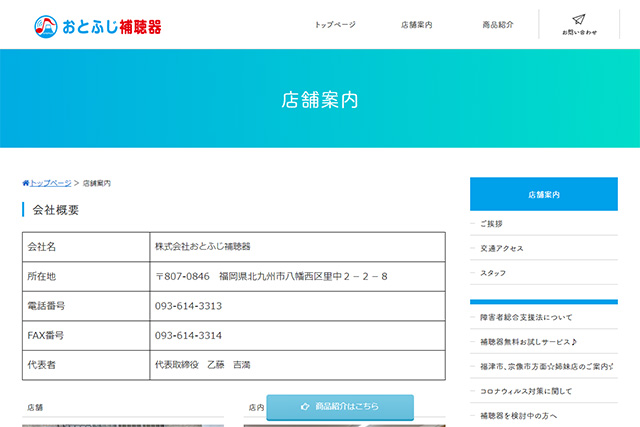This screenshot has height=427, width=640.
Task: Click the paper plane contact icon
Action: 579,19
